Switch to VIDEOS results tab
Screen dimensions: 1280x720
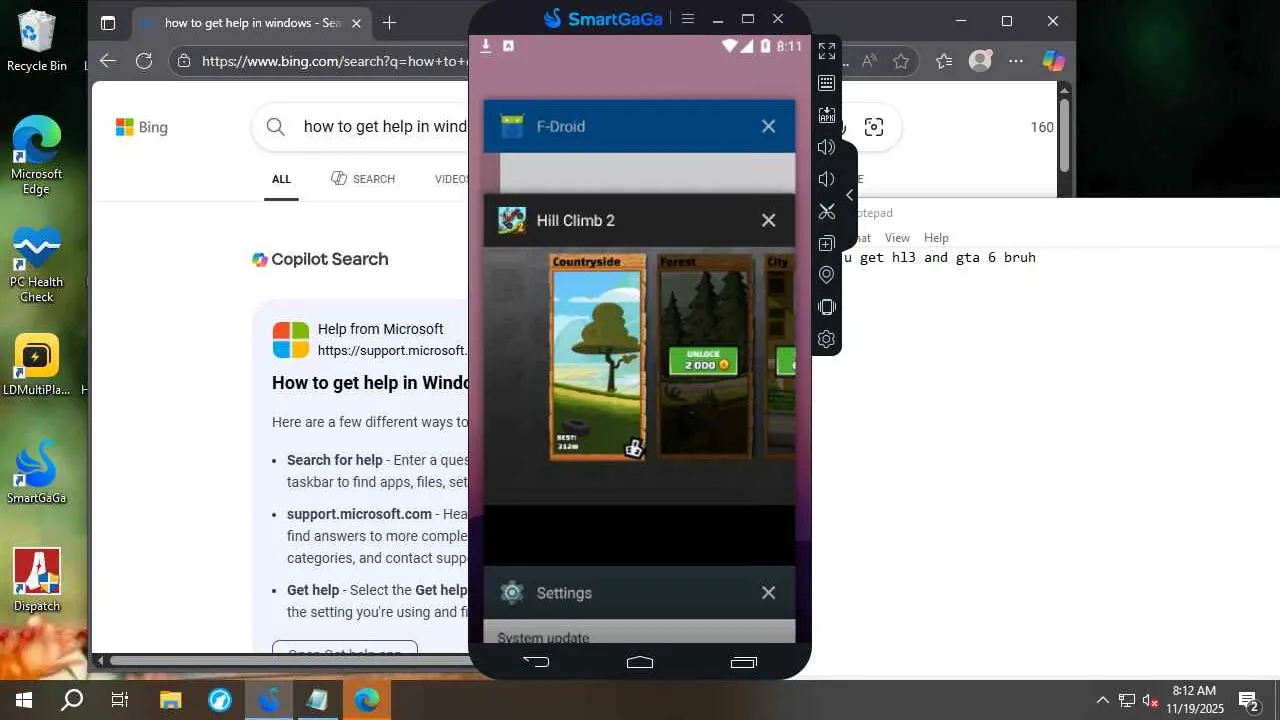(x=452, y=179)
